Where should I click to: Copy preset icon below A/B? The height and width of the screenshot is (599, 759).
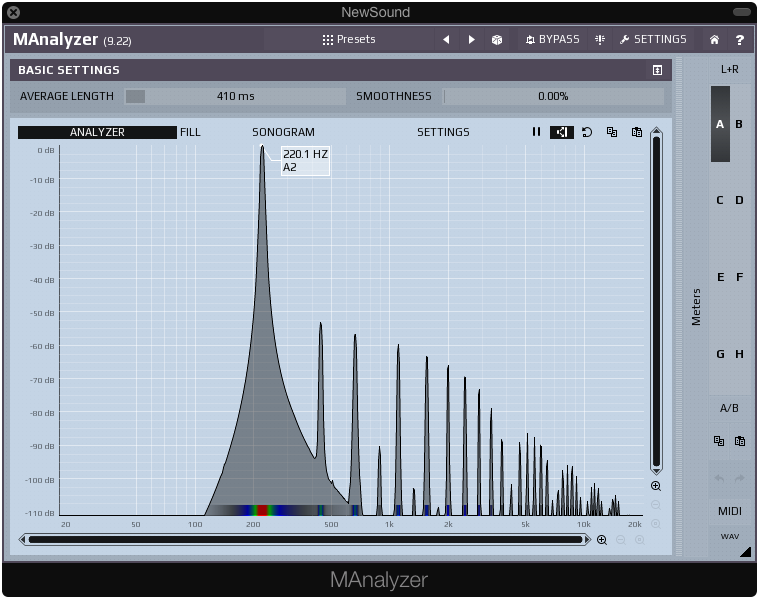[x=719, y=441]
